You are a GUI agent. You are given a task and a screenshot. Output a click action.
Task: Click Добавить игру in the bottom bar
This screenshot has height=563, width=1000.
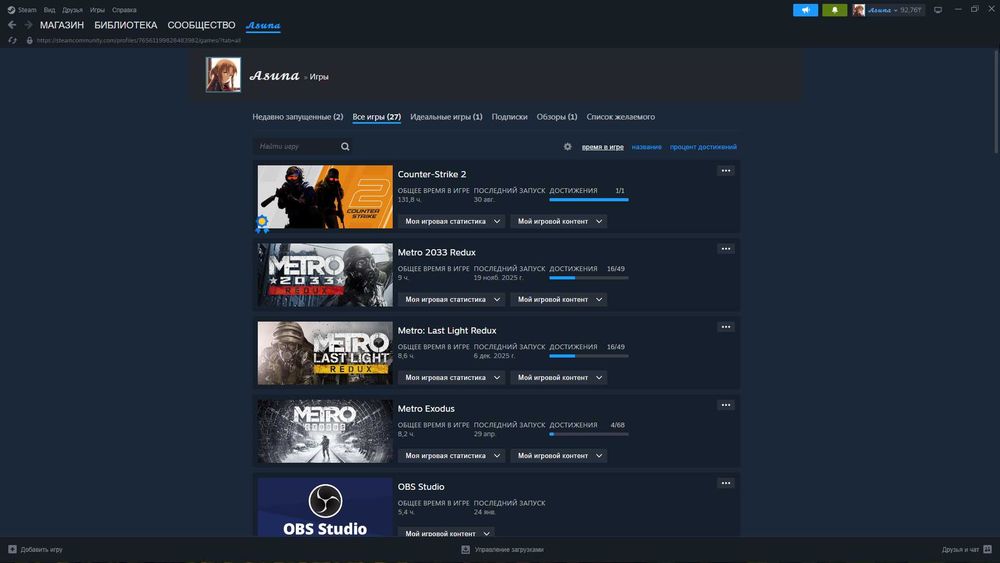click(41, 549)
